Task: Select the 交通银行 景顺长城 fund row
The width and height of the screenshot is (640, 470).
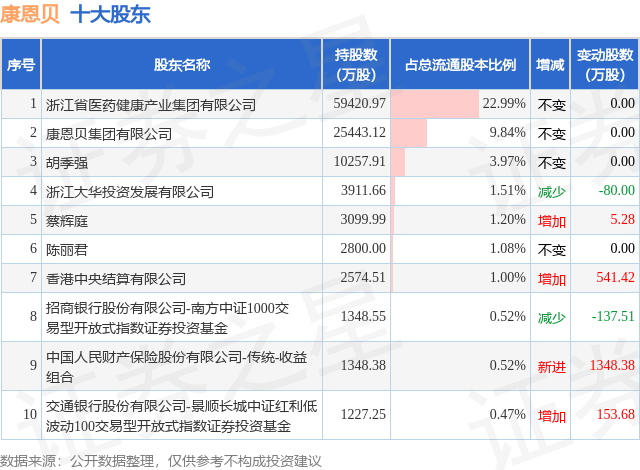Action: (x=320, y=415)
